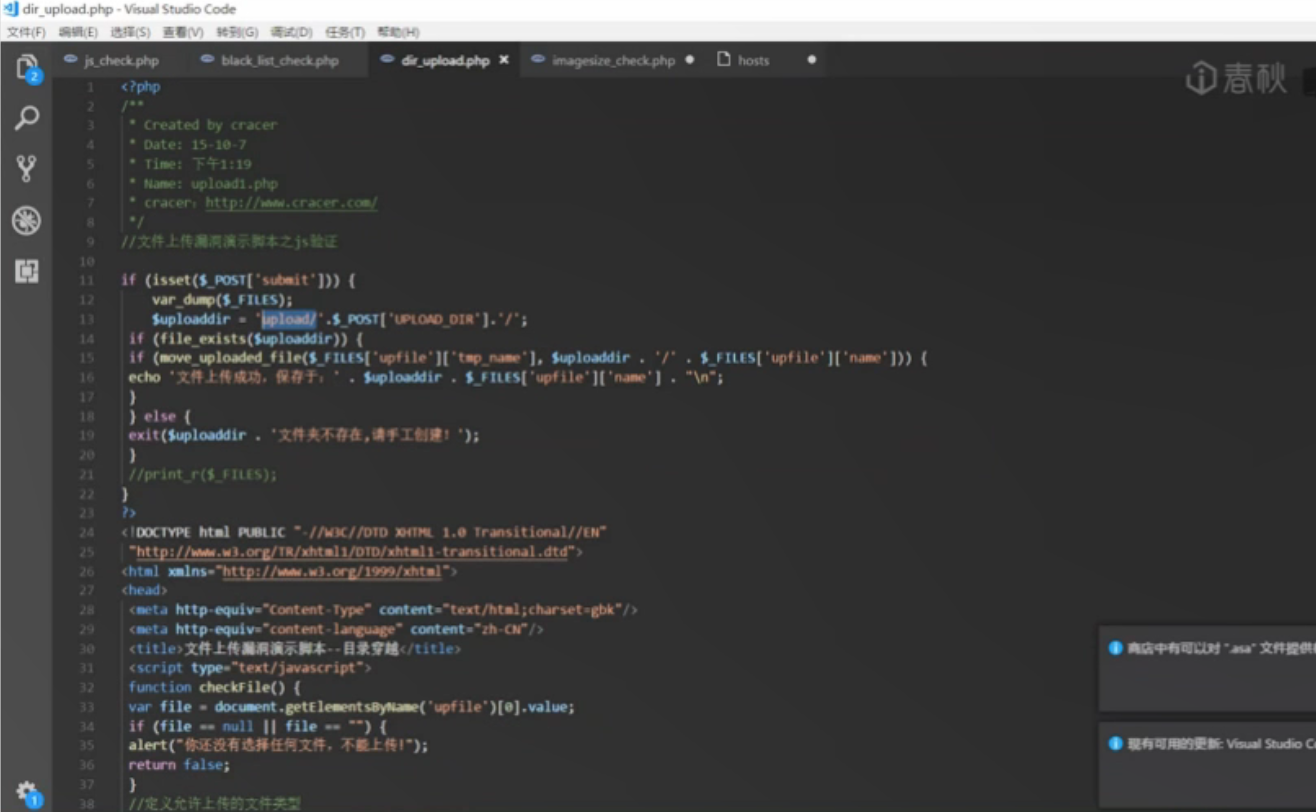Click unsaved dot on imagesize_check.php tab
The image size is (1316, 812).
point(689,60)
